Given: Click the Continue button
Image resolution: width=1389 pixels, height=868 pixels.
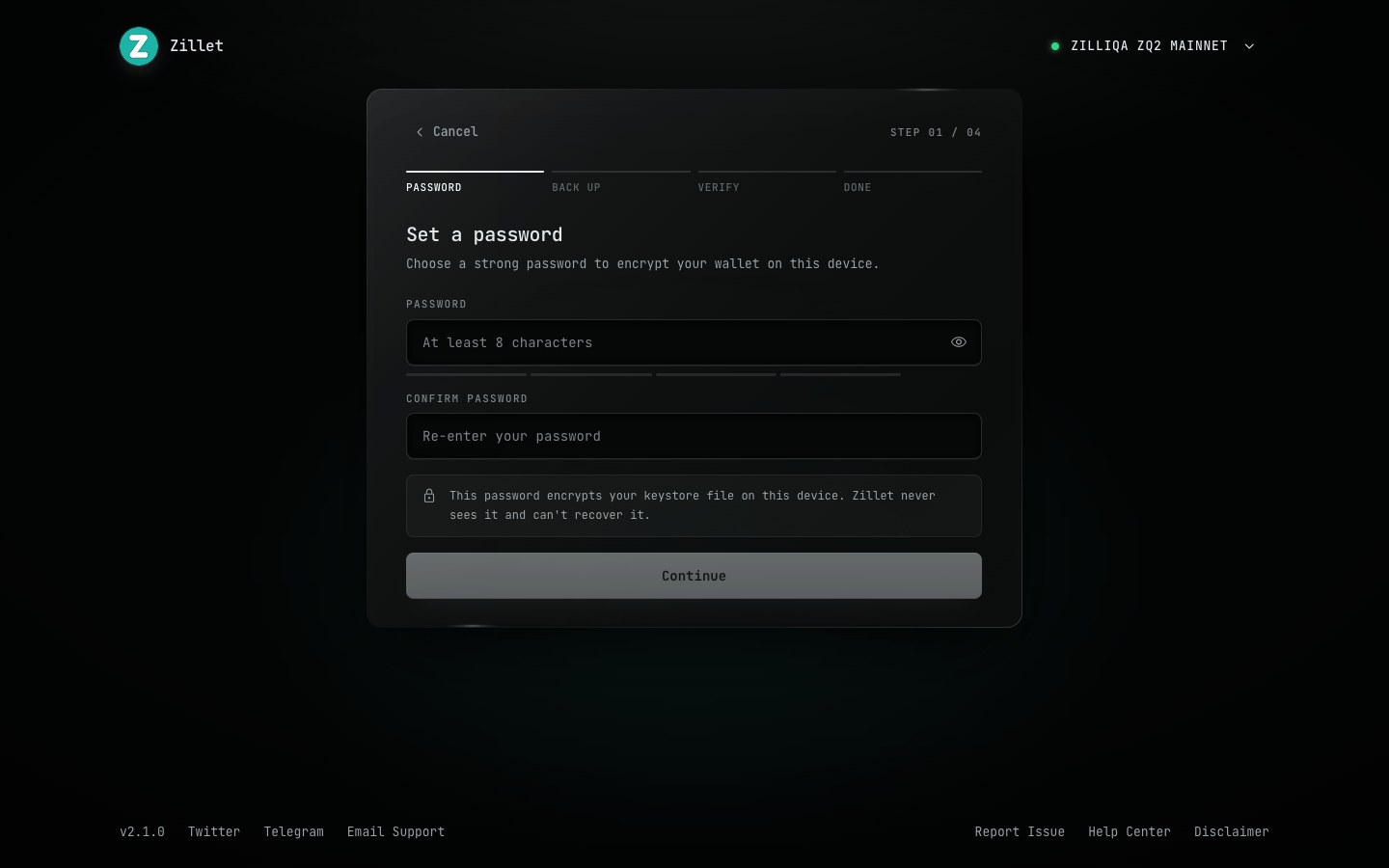Looking at the screenshot, I should click(x=694, y=576).
